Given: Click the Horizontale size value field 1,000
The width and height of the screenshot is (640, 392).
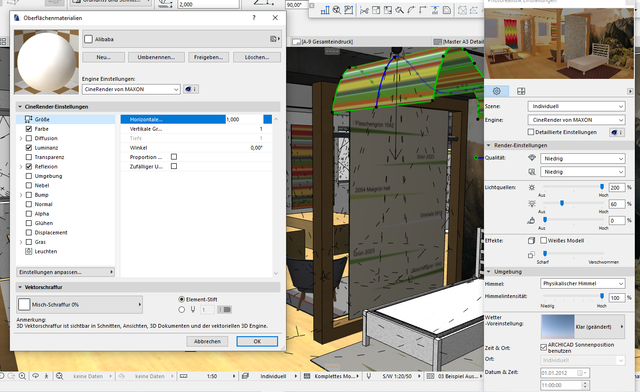Looking at the screenshot, I should point(244,119).
